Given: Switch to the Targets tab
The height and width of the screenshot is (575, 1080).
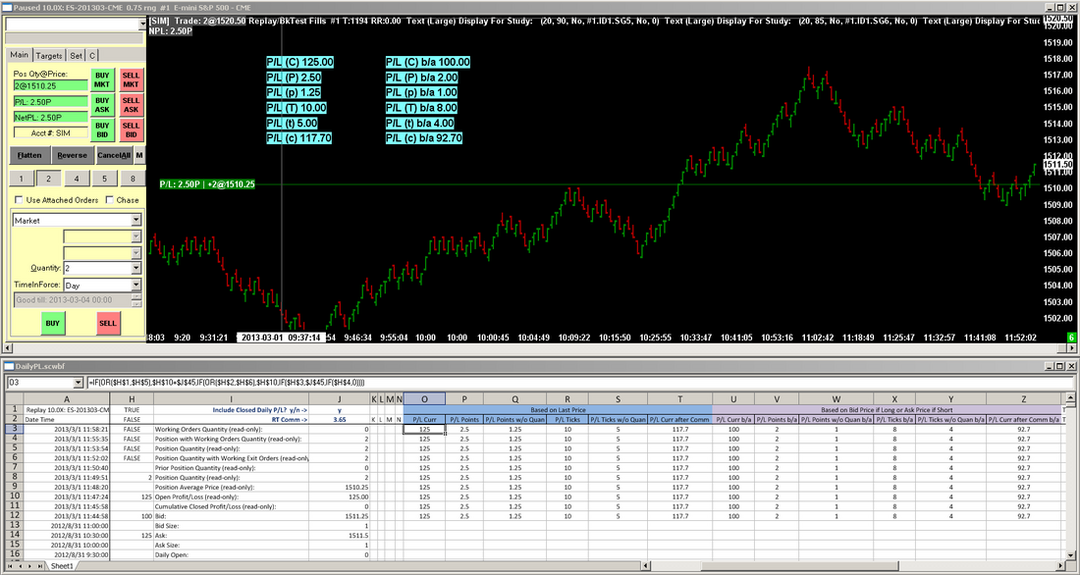Looking at the screenshot, I should [x=49, y=56].
